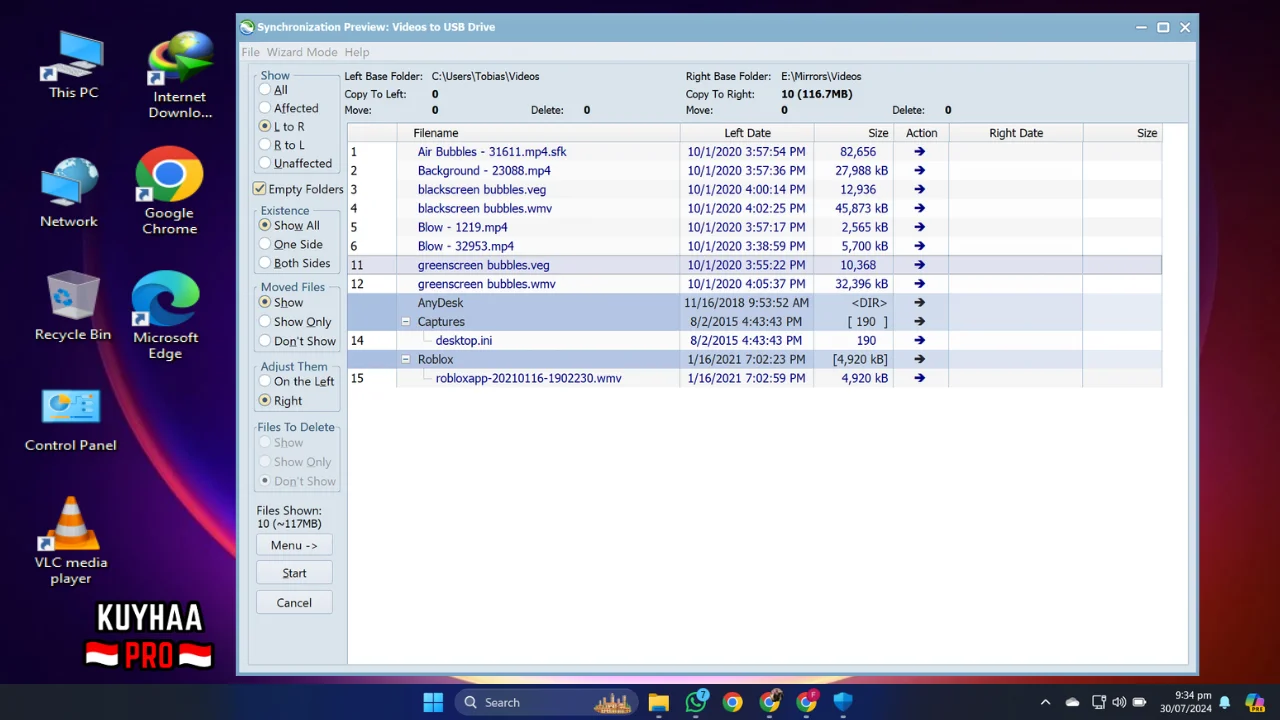
Task: Open the Recycle Bin desktop icon
Action: 72,306
